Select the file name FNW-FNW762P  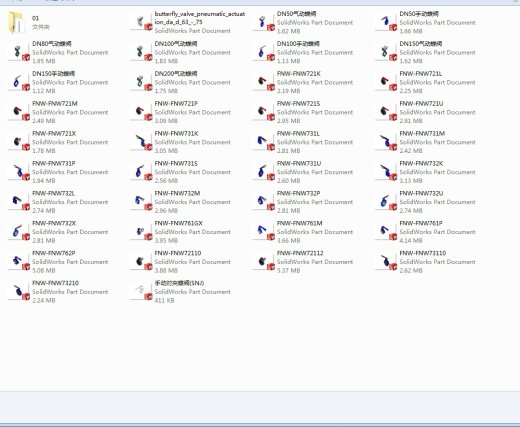pos(54,253)
